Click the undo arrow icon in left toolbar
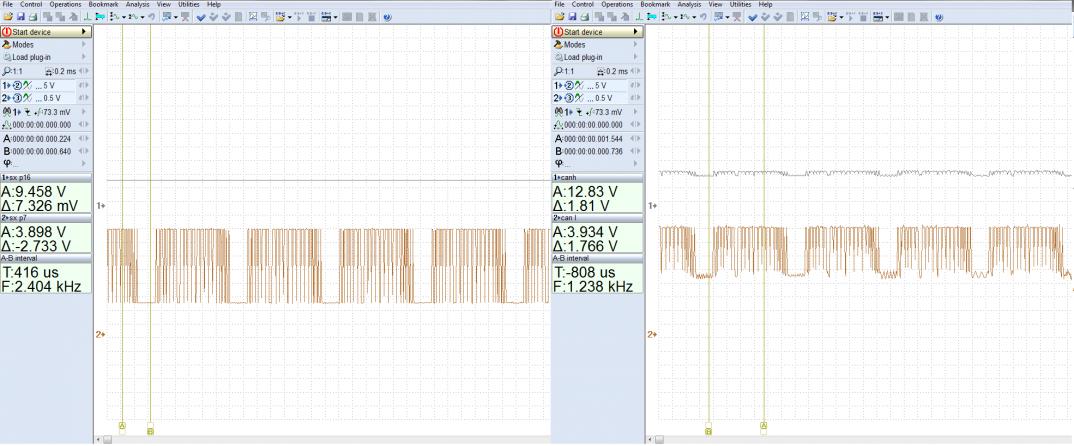1074x446 pixels. coord(151,17)
